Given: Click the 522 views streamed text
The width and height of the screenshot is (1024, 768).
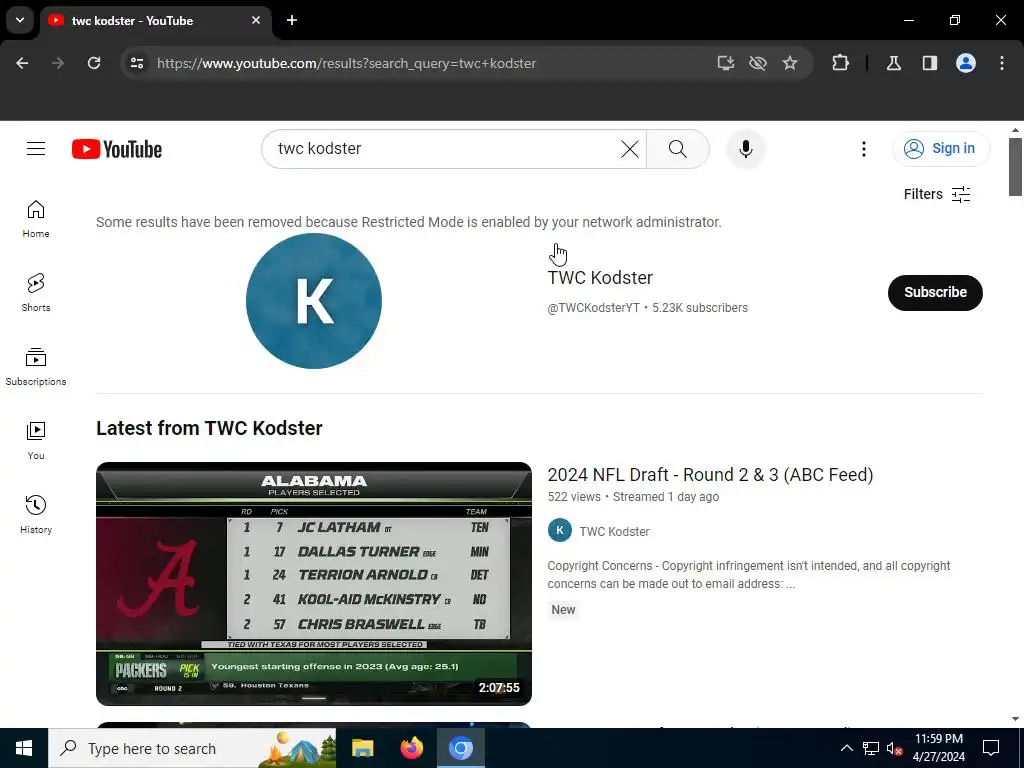Looking at the screenshot, I should (633, 497).
